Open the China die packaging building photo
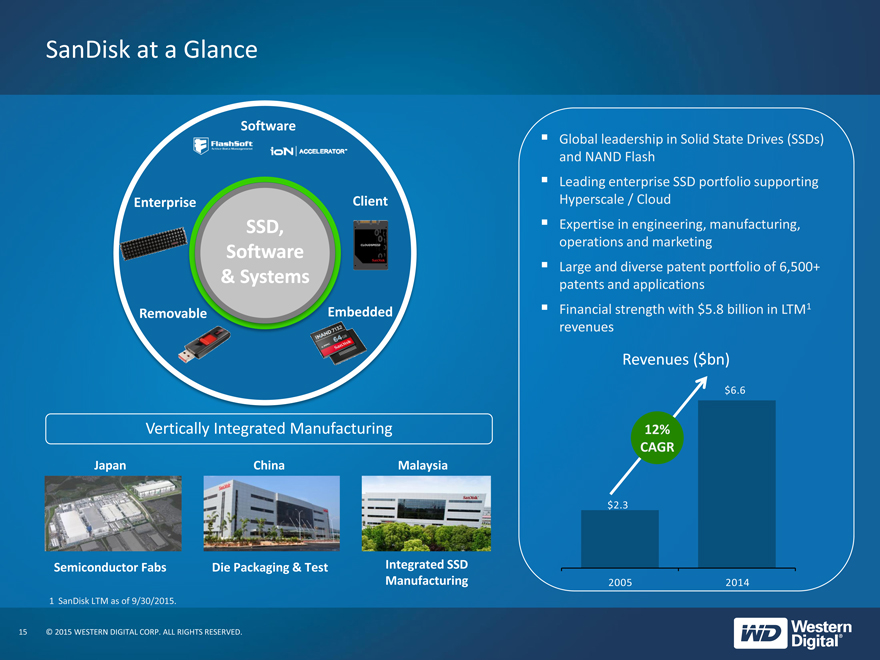Image resolution: width=880 pixels, height=660 pixels. [x=272, y=514]
